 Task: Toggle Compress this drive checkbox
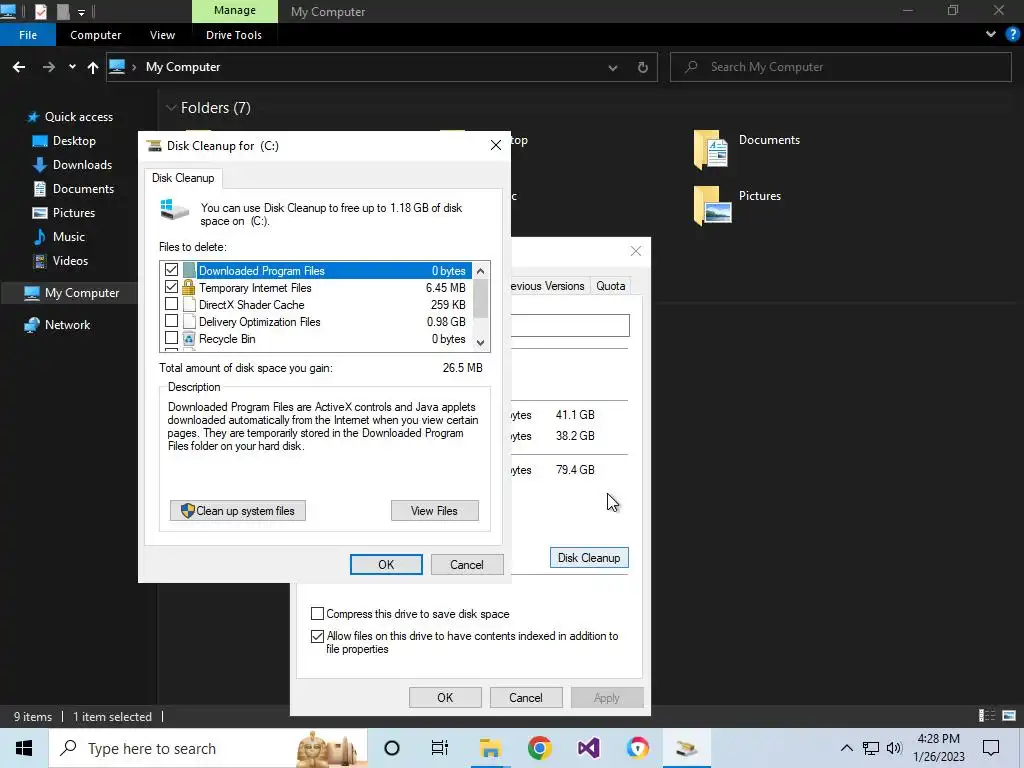(317, 614)
